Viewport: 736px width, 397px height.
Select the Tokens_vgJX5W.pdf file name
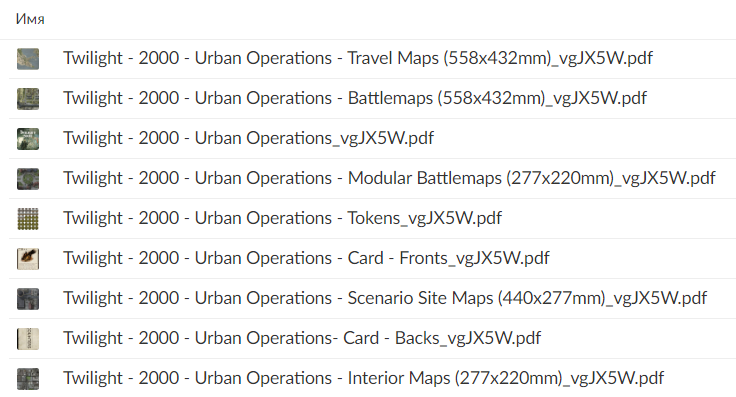283,218
